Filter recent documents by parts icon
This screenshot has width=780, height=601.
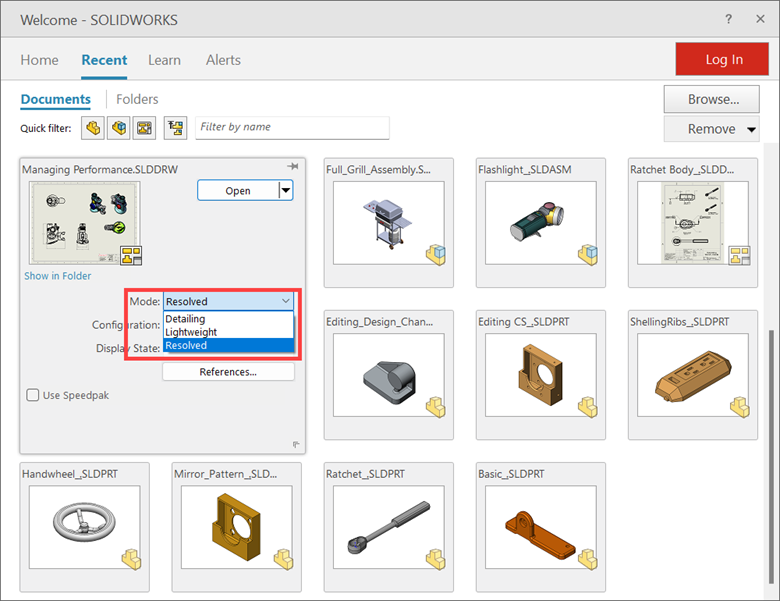coord(93,128)
